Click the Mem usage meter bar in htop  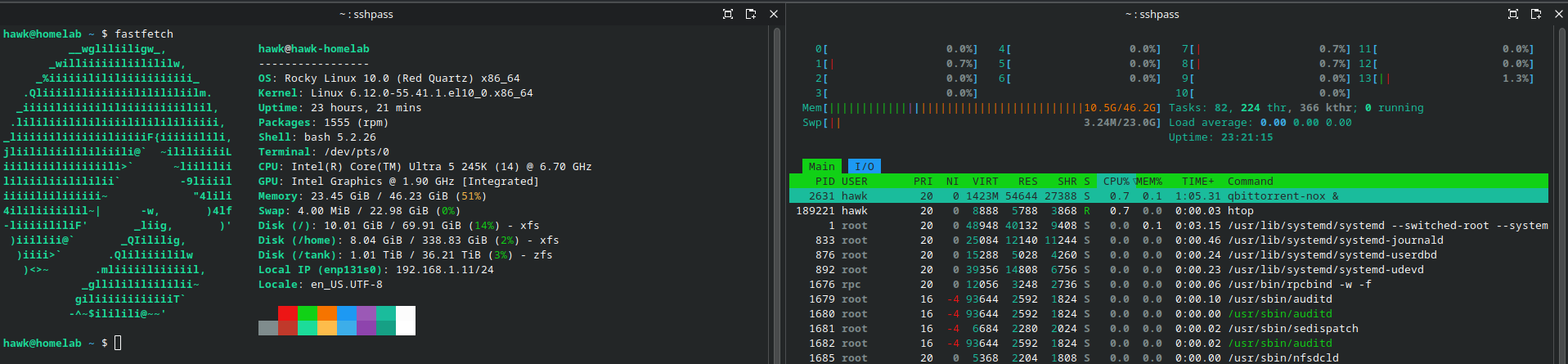(x=982, y=107)
